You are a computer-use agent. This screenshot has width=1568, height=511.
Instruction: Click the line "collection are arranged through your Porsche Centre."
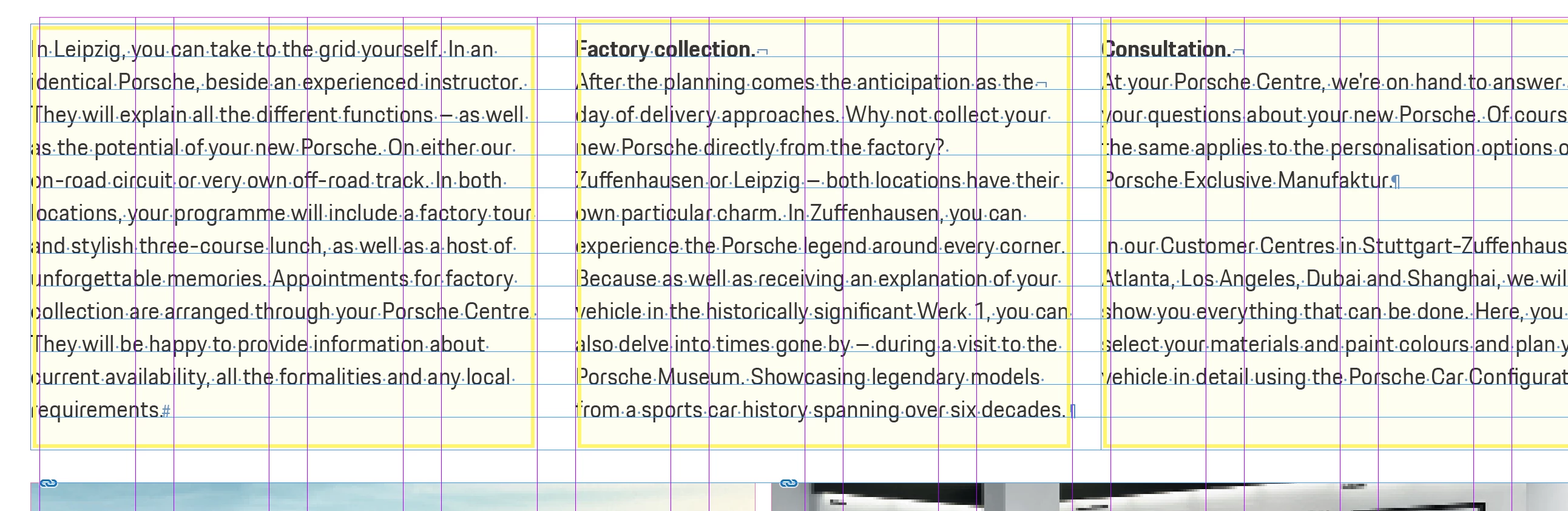coord(282,312)
